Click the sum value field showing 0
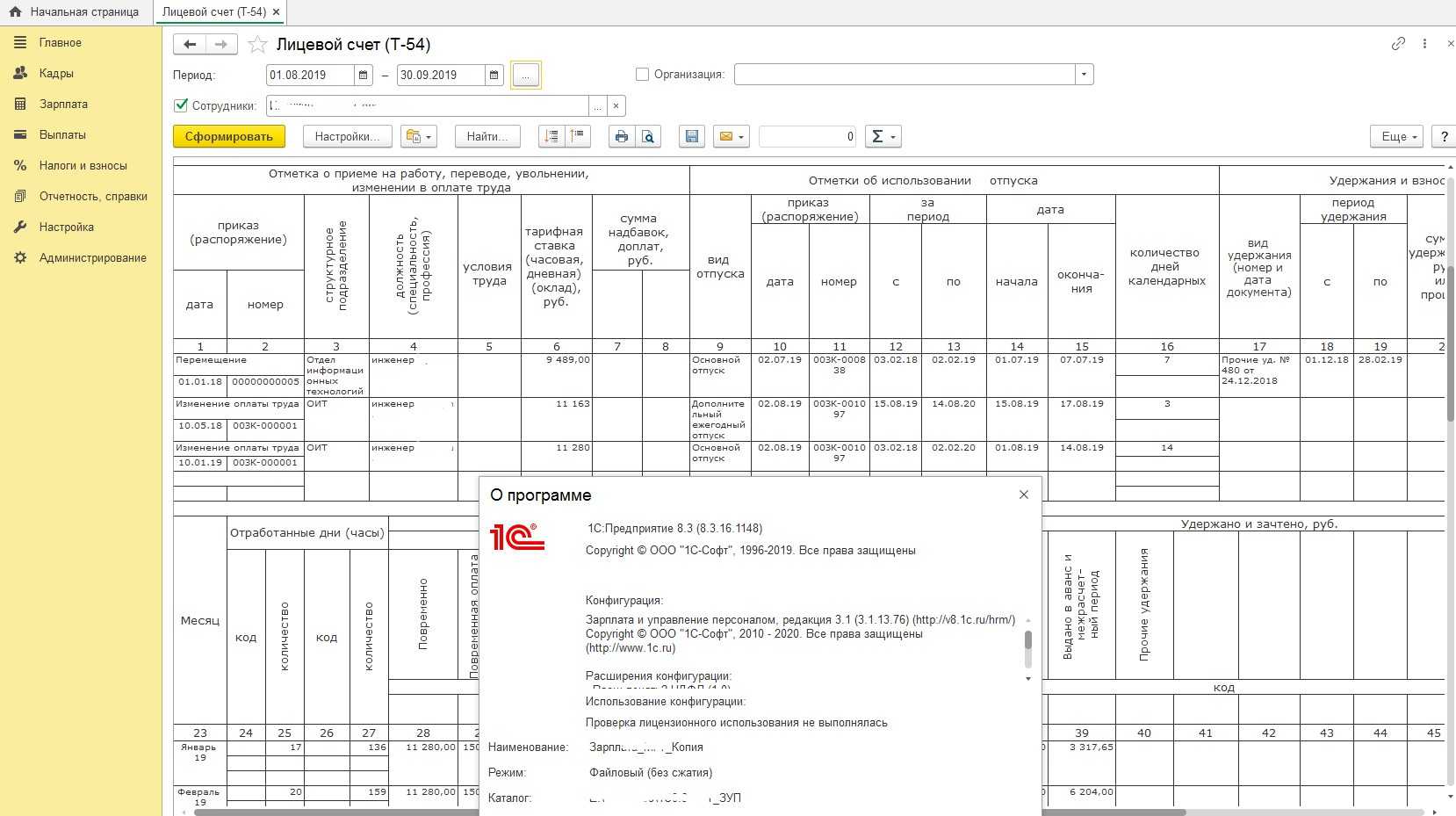 click(808, 136)
